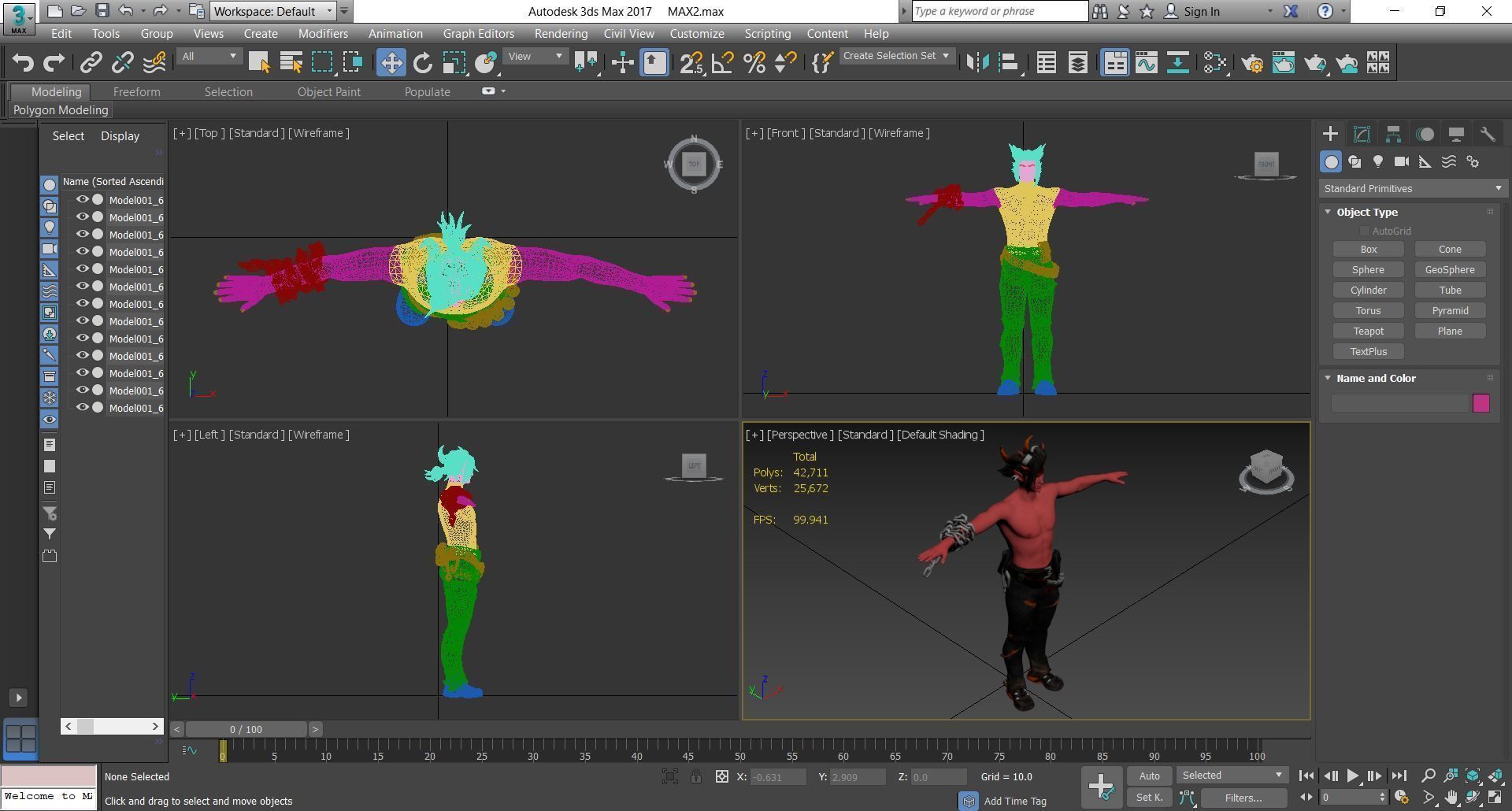Viewport: 1512px width, 811px height.
Task: Switch to Cameras category icon in Create panel
Action: click(x=1402, y=161)
